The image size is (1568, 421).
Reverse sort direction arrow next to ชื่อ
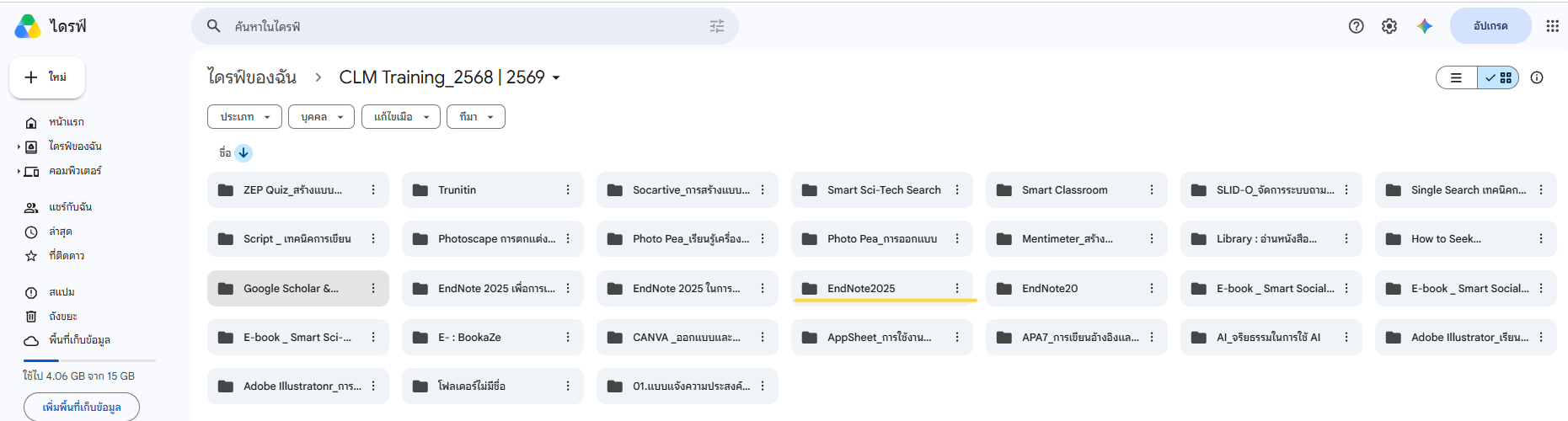243,152
